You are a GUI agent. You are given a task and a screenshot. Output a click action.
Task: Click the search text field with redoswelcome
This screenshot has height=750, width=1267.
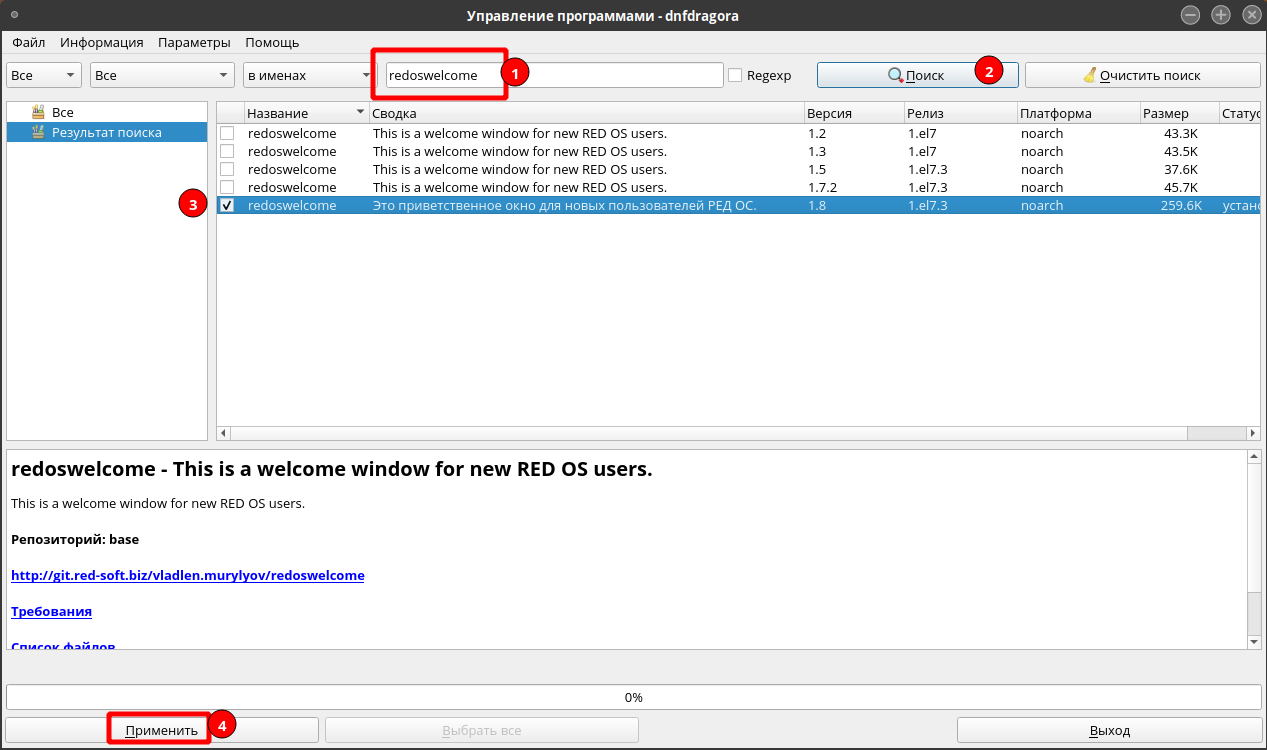[554, 75]
